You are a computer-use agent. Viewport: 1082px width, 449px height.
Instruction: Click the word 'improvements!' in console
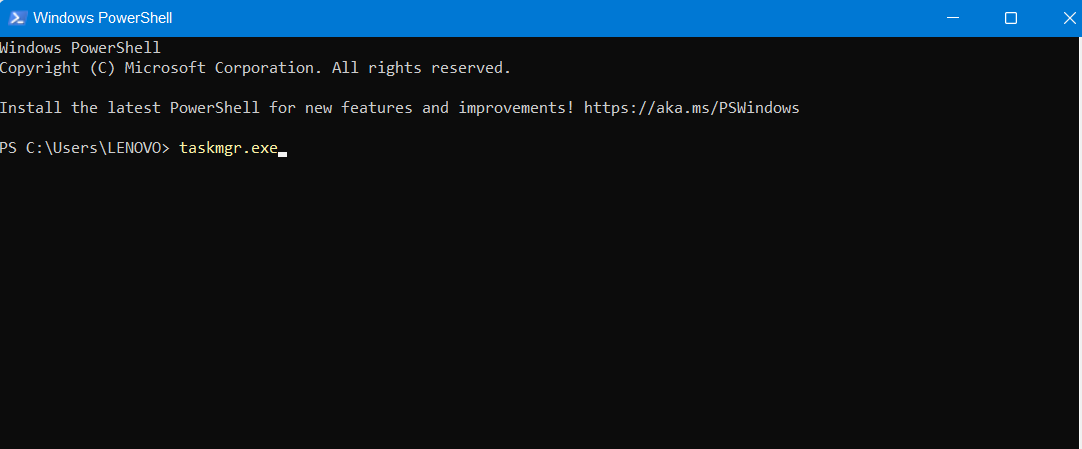(x=516, y=107)
